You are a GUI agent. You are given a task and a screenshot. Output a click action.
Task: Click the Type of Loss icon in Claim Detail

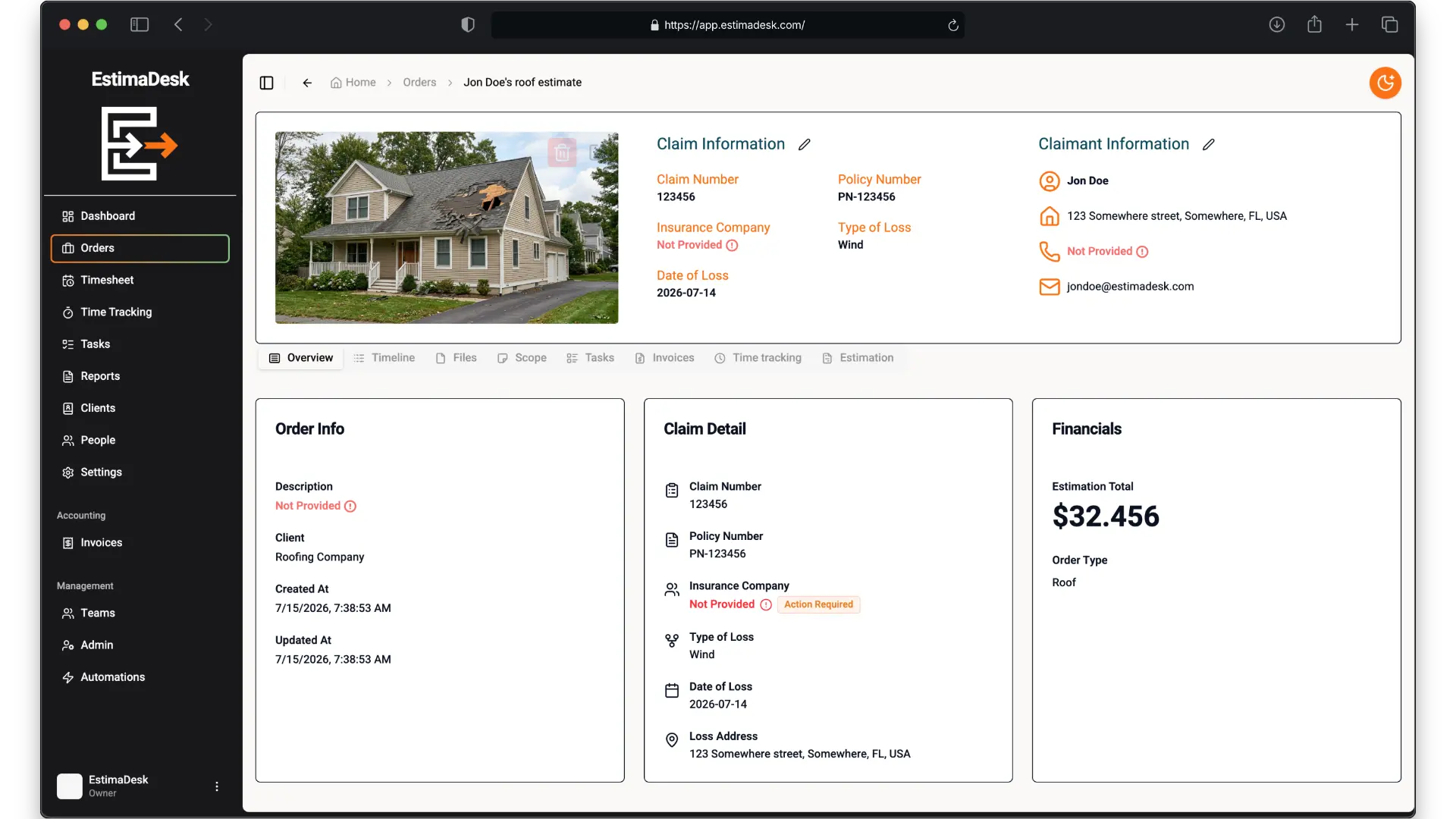672,641
